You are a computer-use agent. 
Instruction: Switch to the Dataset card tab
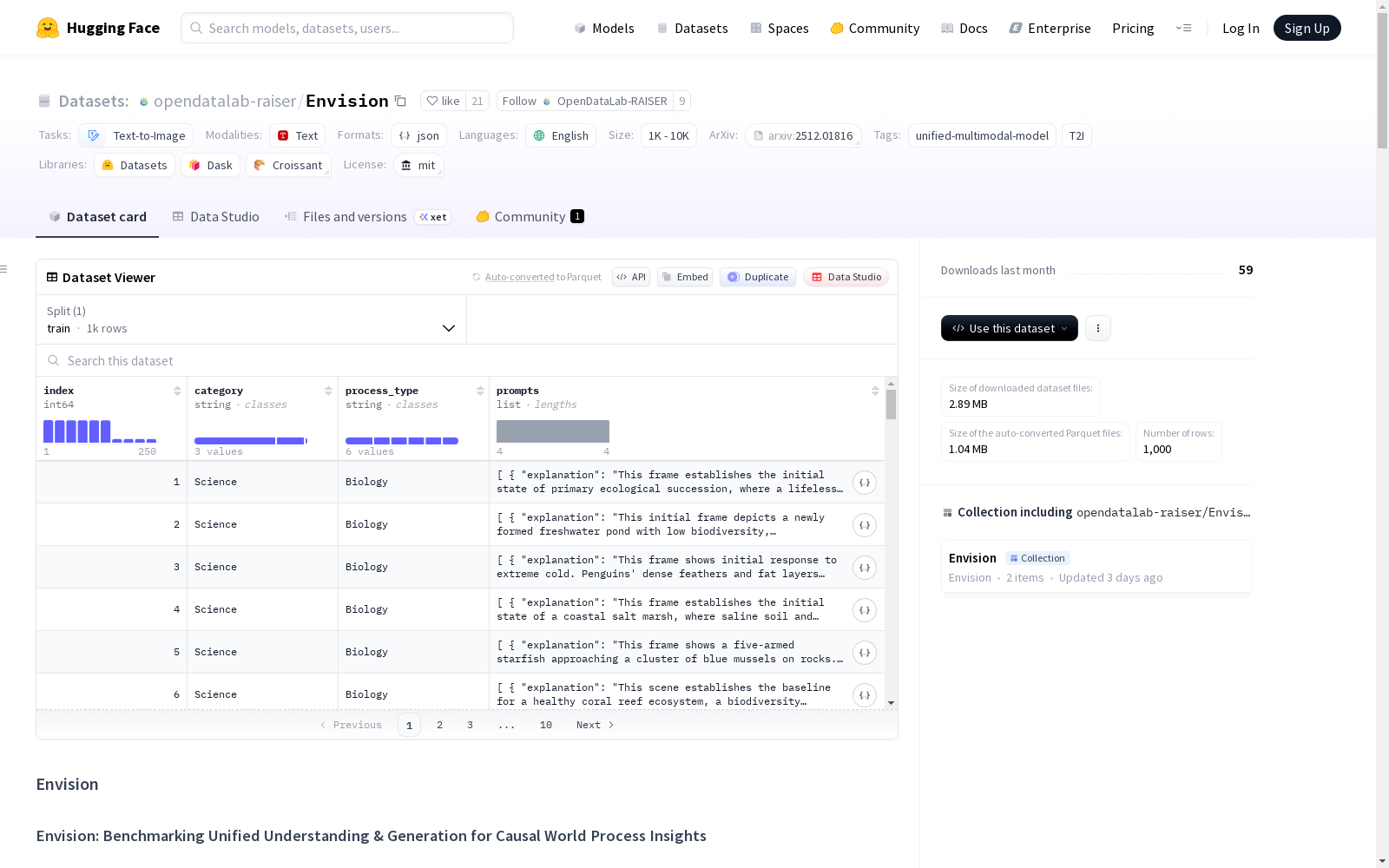pos(97,217)
